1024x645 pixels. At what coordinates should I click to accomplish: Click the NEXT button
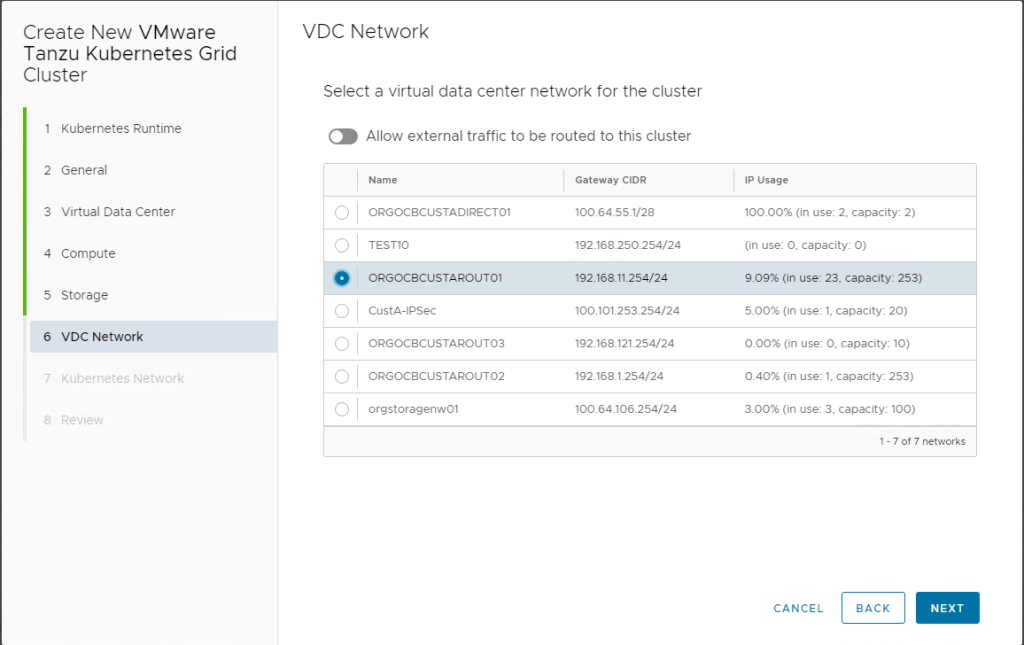pyautogui.click(x=947, y=608)
